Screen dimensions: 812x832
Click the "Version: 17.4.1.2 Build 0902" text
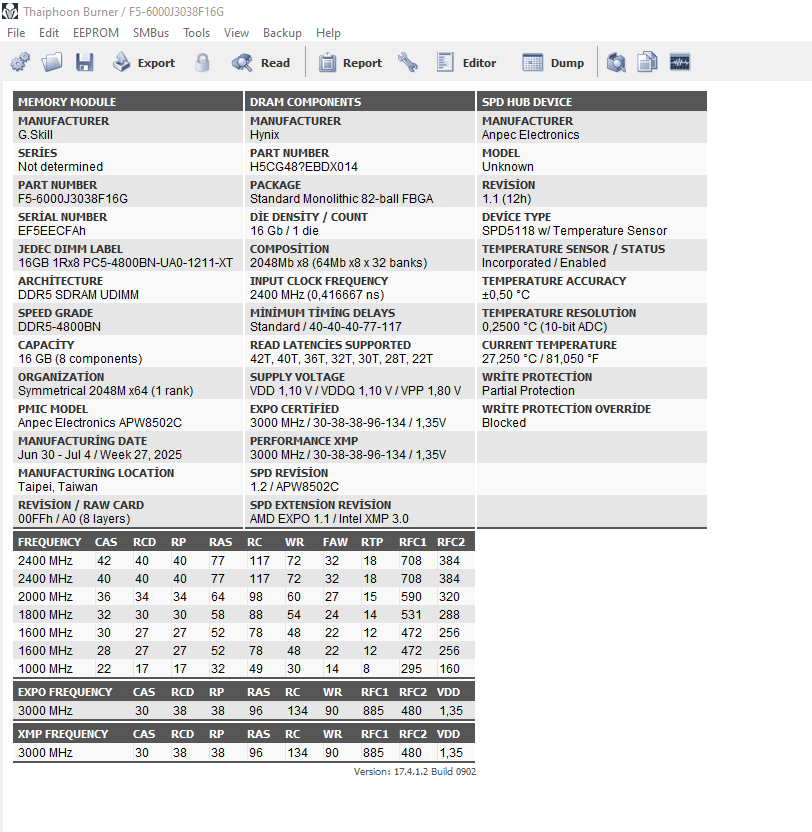coord(415,772)
